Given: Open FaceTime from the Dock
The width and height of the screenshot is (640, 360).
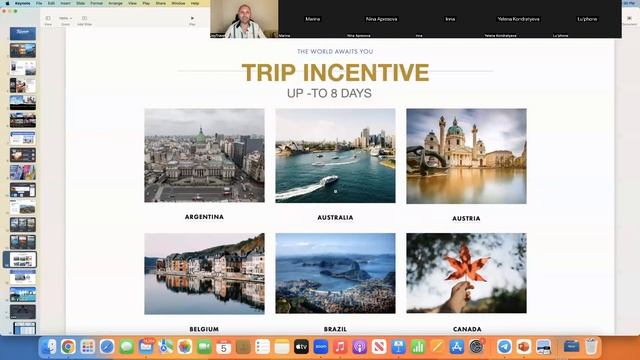Looking at the screenshot, I should point(204,347).
